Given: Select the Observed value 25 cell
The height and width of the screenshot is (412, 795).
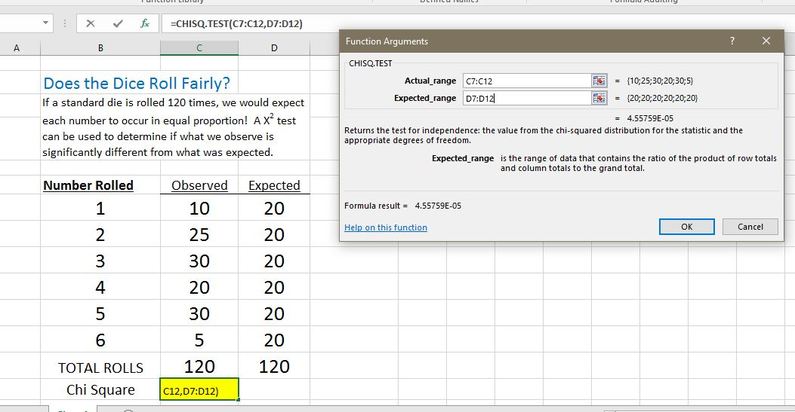Looking at the screenshot, I should [x=199, y=236].
